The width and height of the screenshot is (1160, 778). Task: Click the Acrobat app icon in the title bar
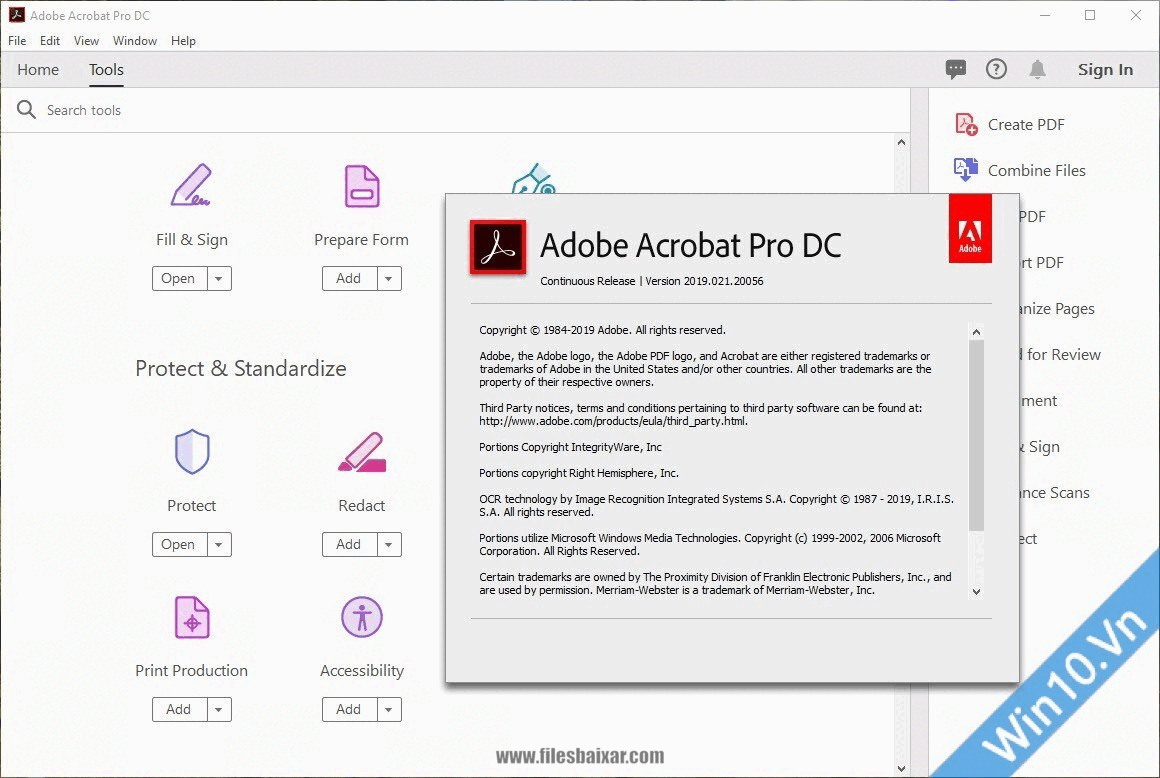coord(16,15)
